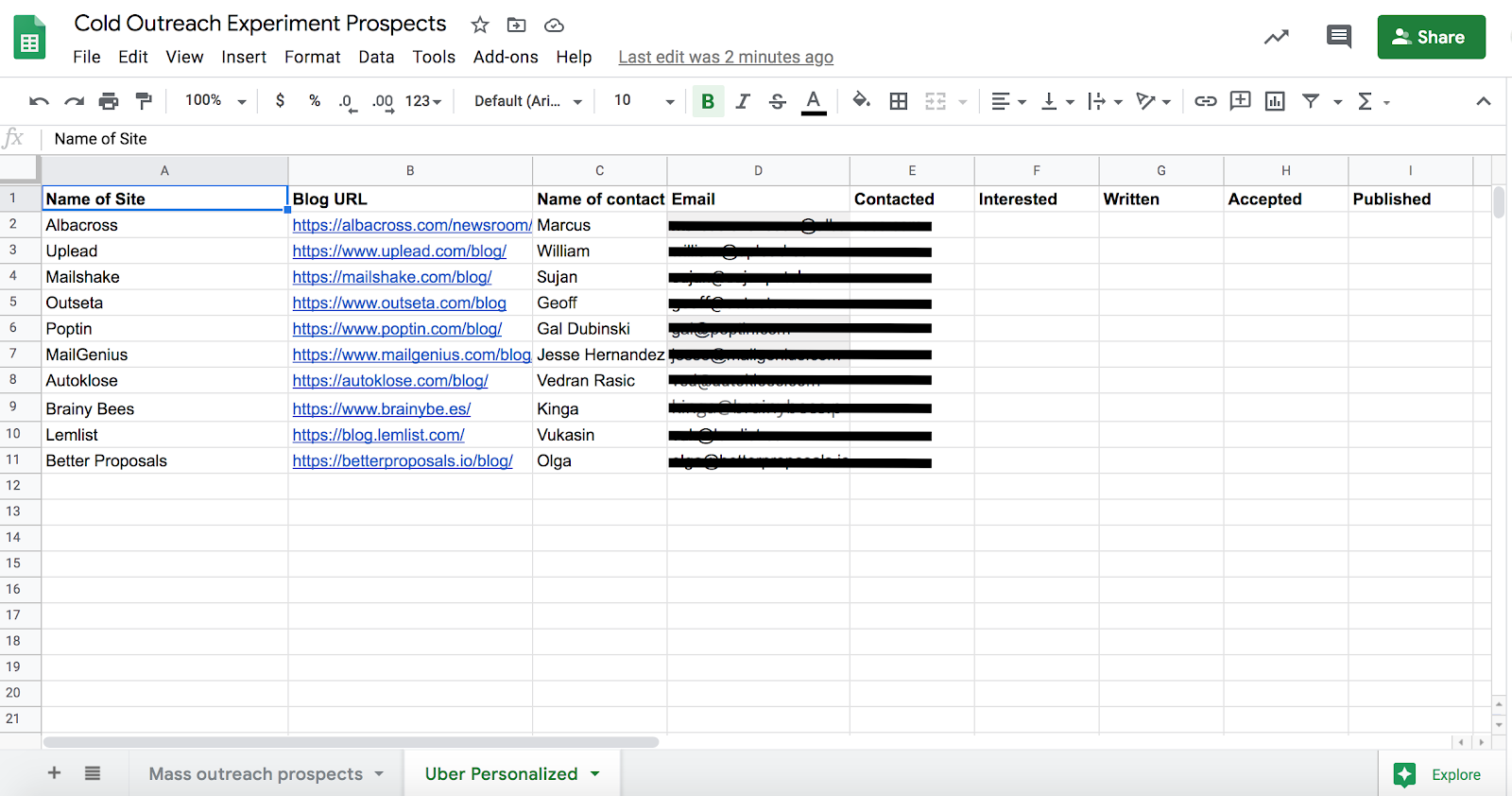The image size is (1512, 796).
Task: Click the Insert comment icon
Action: click(x=1240, y=100)
